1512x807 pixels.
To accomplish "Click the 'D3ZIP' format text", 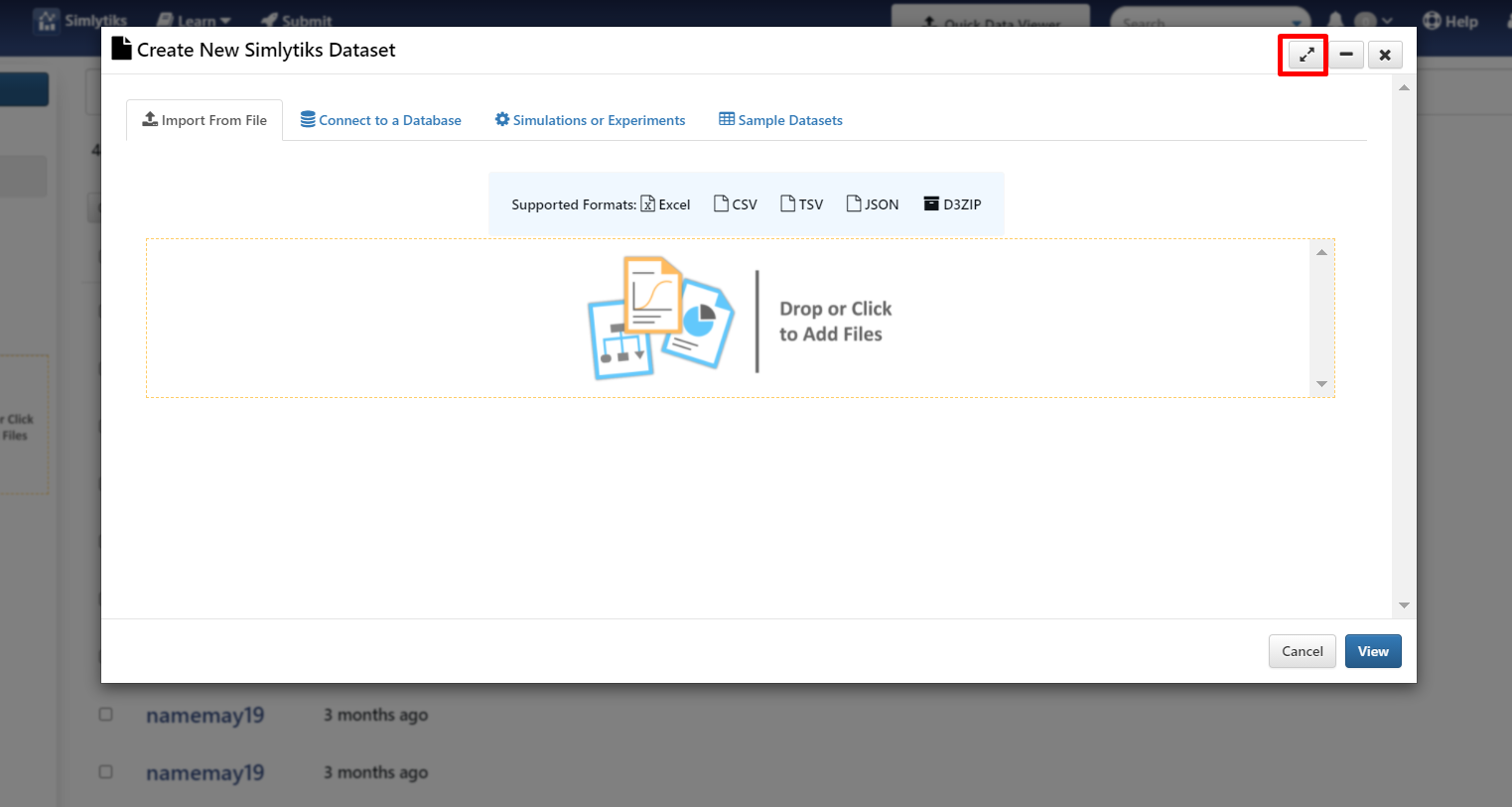I will point(962,204).
